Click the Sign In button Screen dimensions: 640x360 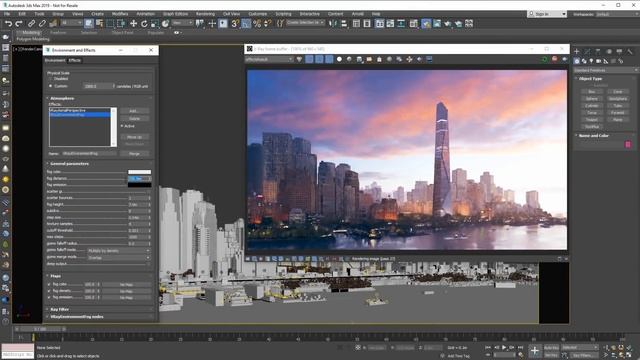pyautogui.click(x=547, y=14)
